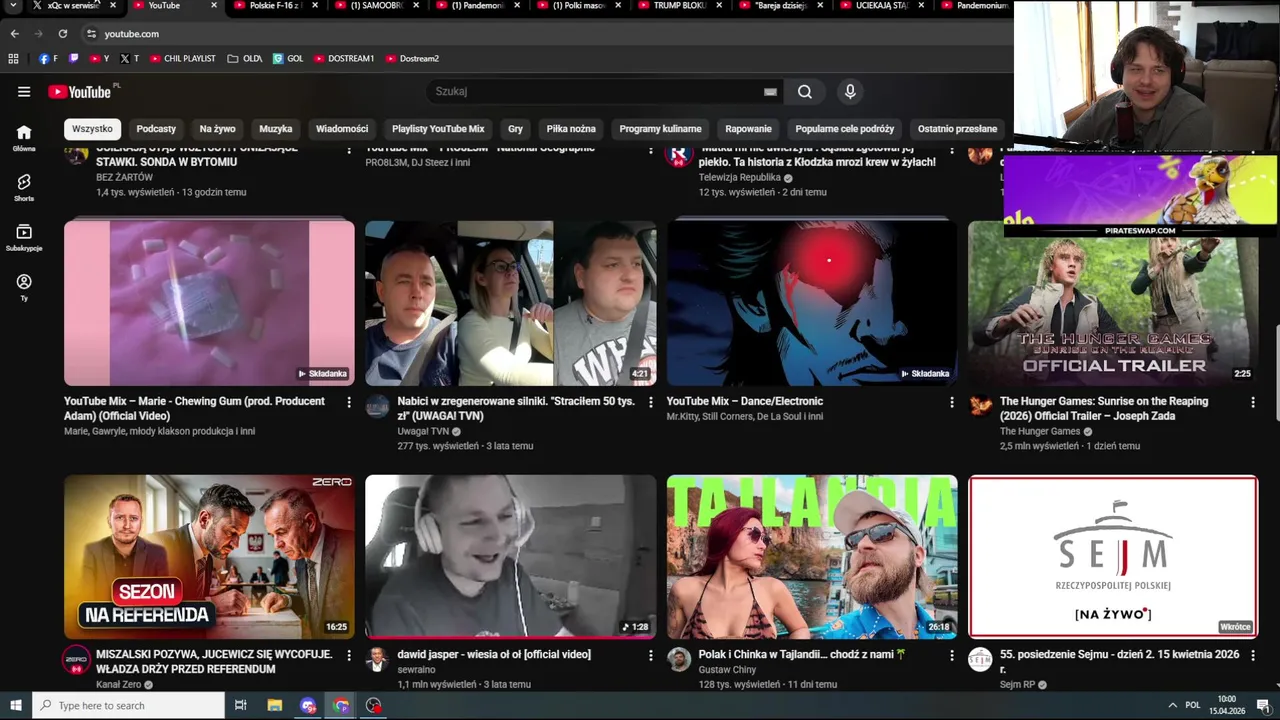This screenshot has height=720, width=1280.
Task: Open the on-screen keyboard icon in search box
Action: [x=770, y=91]
